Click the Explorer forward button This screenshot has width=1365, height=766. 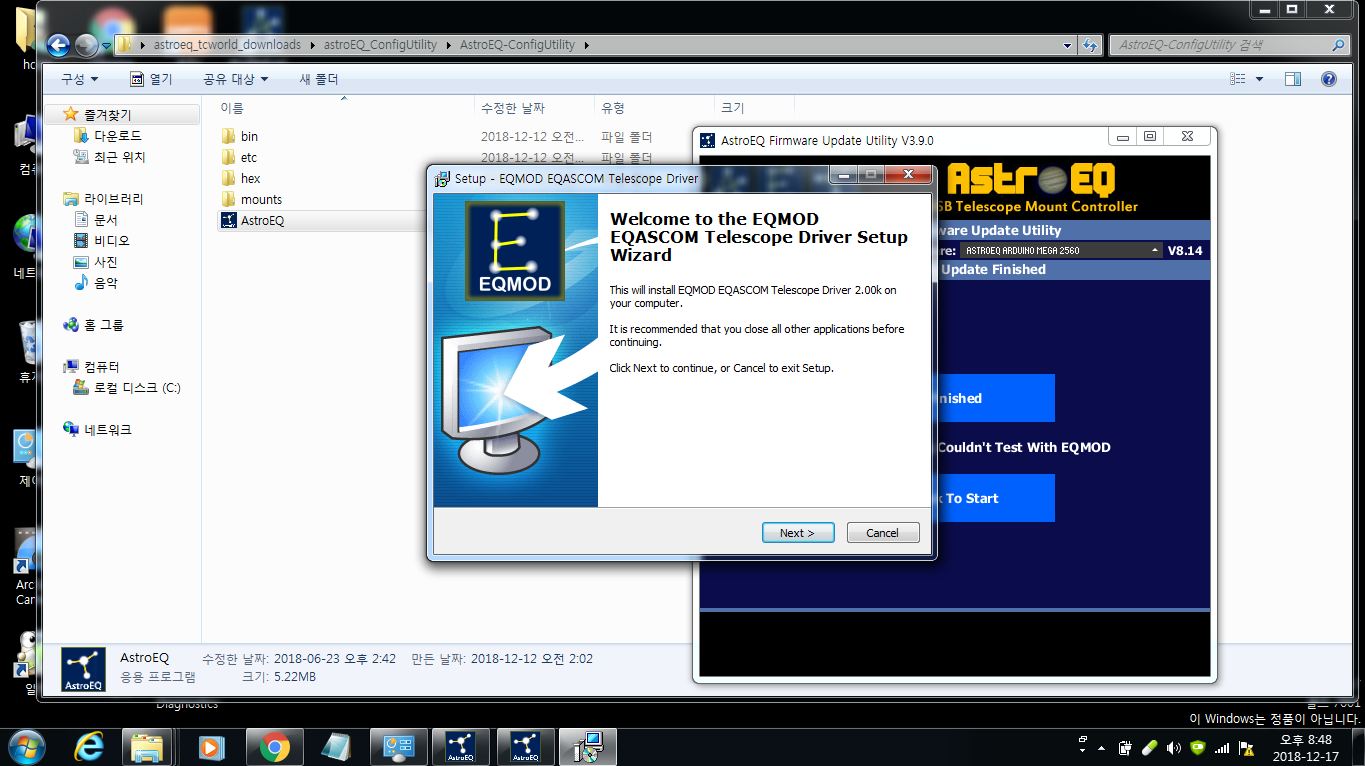[x=86, y=45]
